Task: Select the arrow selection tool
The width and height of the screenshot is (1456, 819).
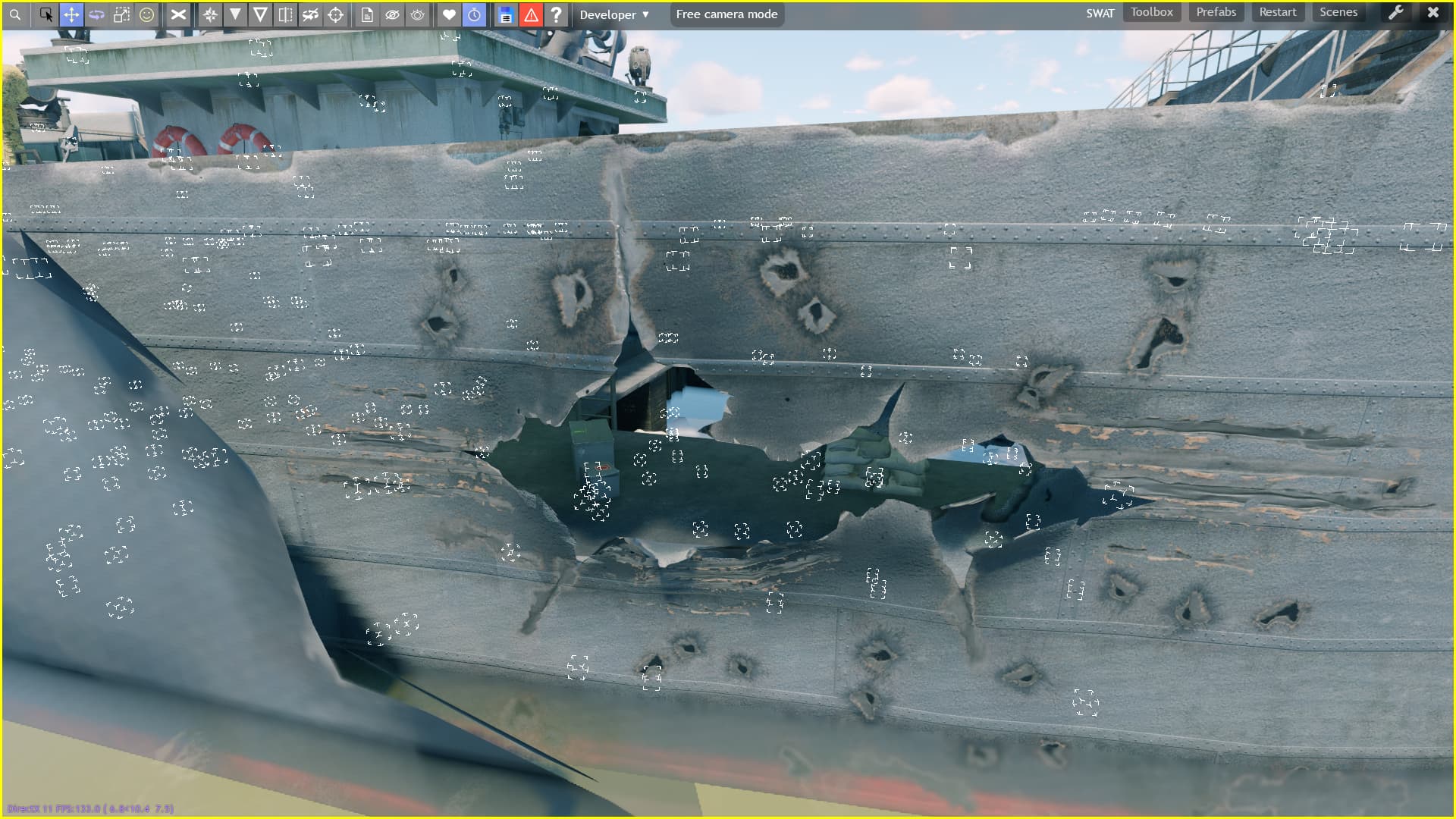Action: (46, 14)
